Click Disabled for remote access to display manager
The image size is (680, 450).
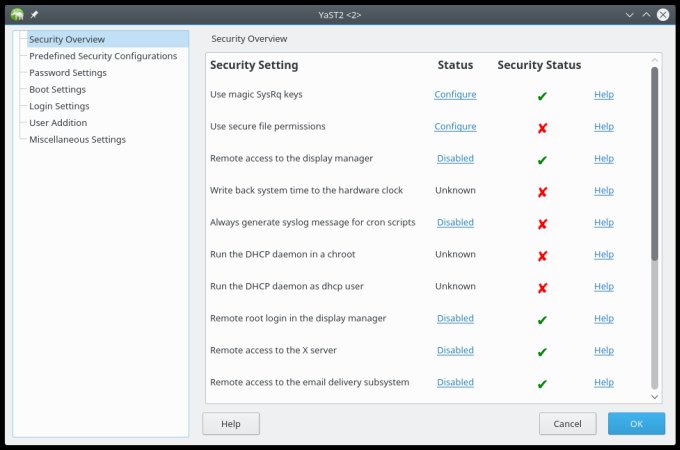455,158
